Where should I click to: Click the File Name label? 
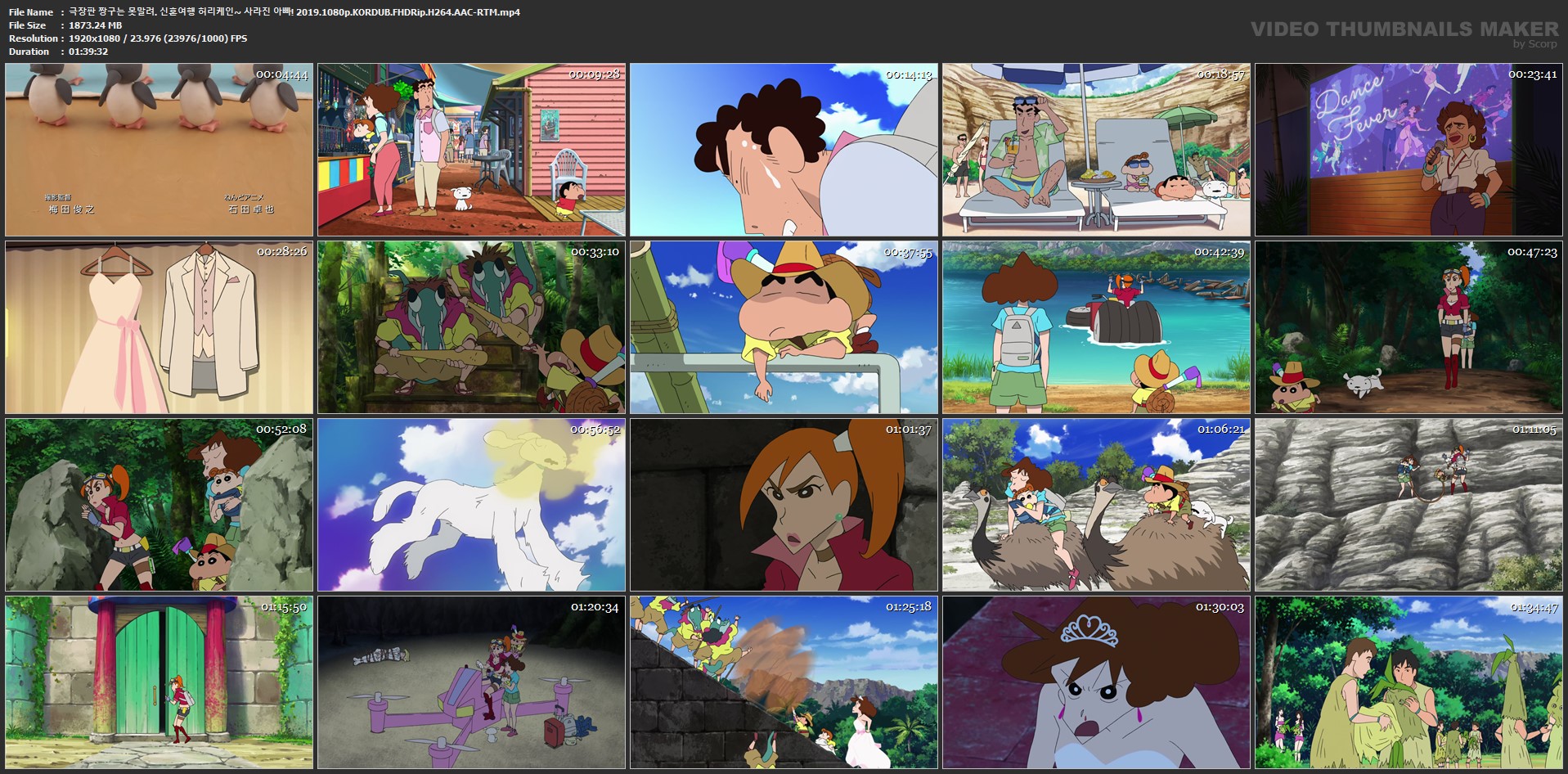(x=31, y=12)
